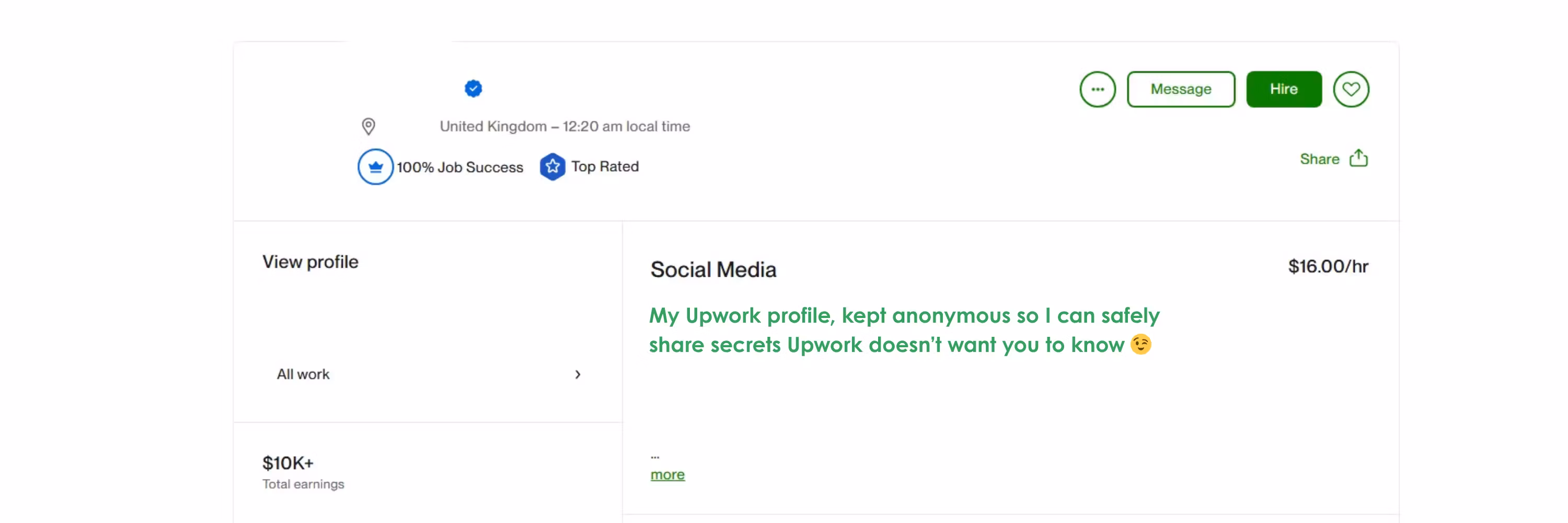Click the location pin icon
This screenshot has height=523, width=1568.
coord(368,127)
